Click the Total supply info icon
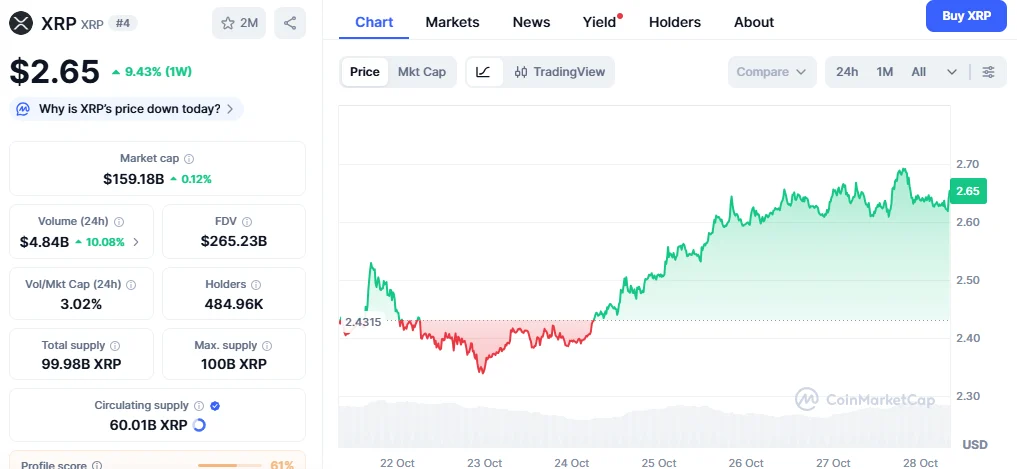The height and width of the screenshot is (469, 1017). point(114,346)
